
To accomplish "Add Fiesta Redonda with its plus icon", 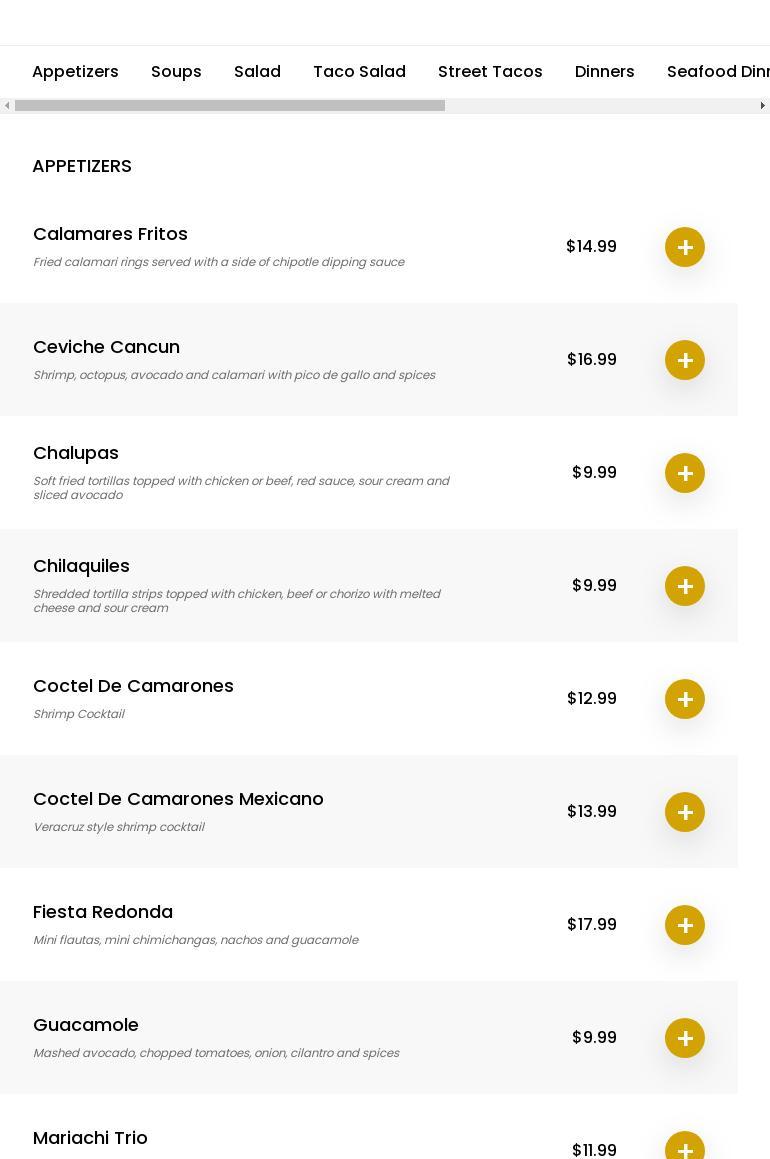I will tap(685, 925).
